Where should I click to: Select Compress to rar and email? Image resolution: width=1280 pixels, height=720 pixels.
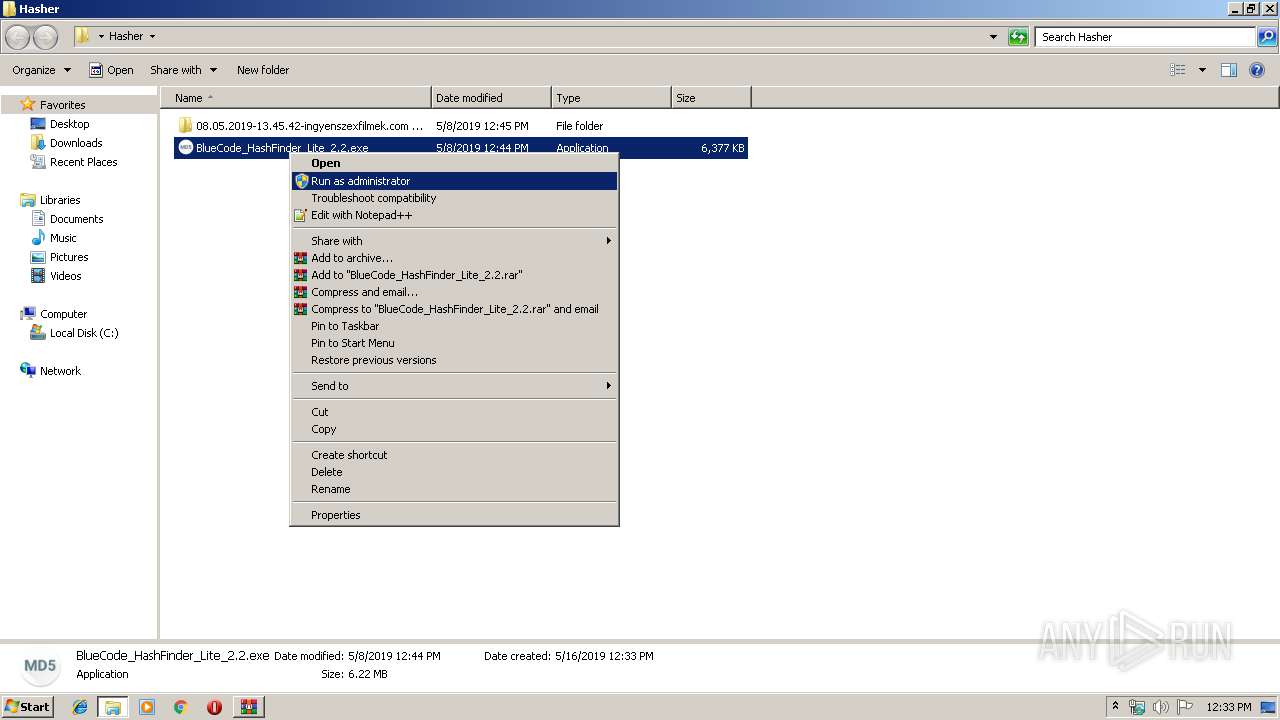click(x=454, y=309)
